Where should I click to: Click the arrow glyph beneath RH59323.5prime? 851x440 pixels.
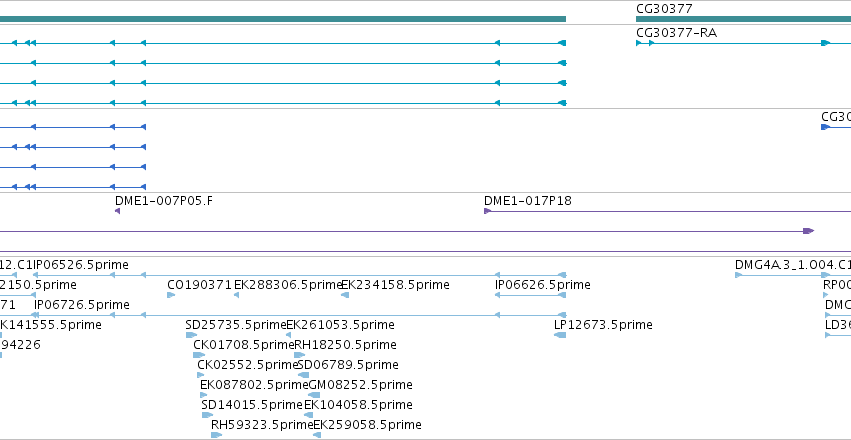click(217, 435)
